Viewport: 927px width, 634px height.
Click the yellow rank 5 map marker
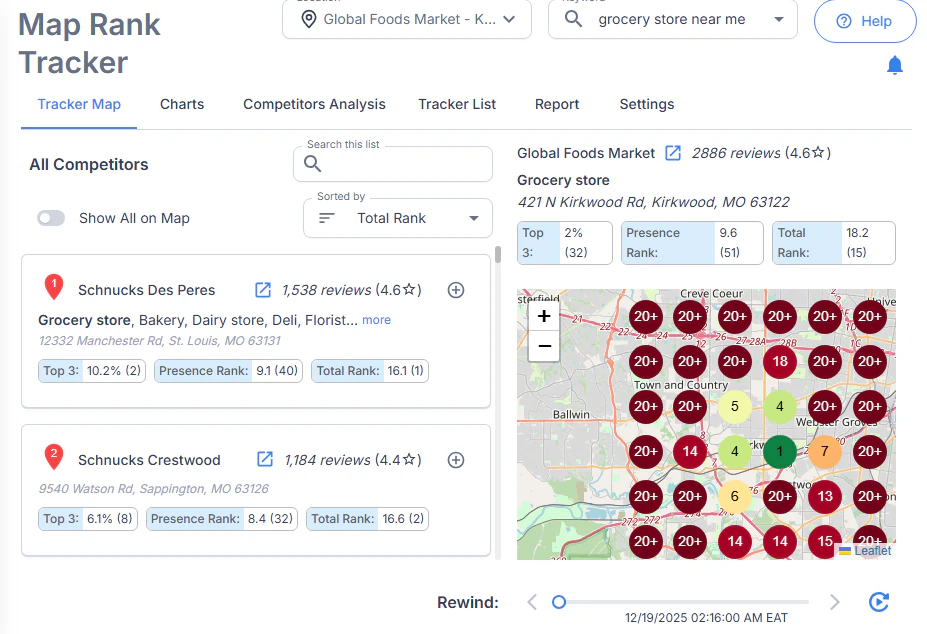point(734,406)
